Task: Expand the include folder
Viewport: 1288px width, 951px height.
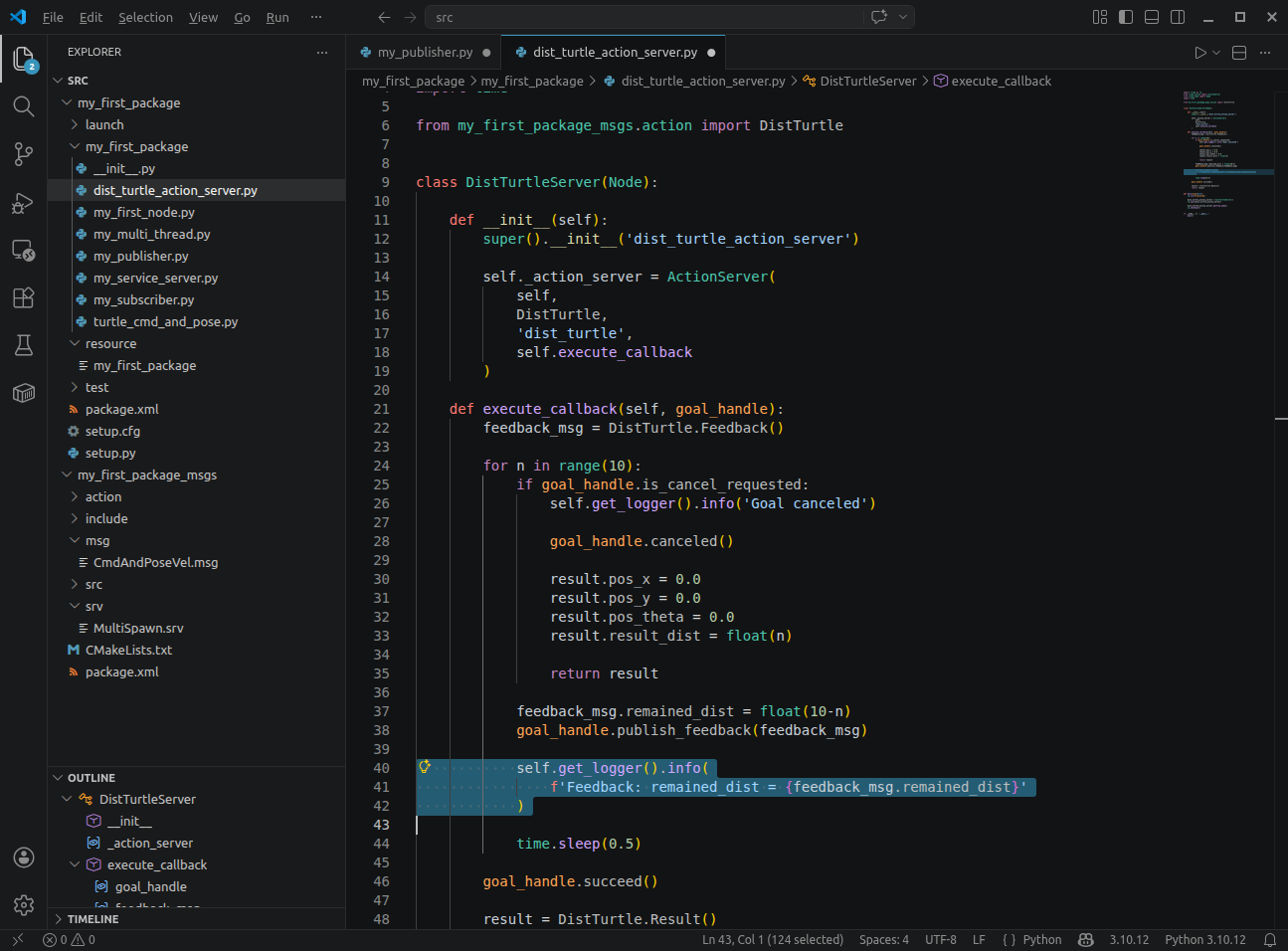Action: pos(197,518)
